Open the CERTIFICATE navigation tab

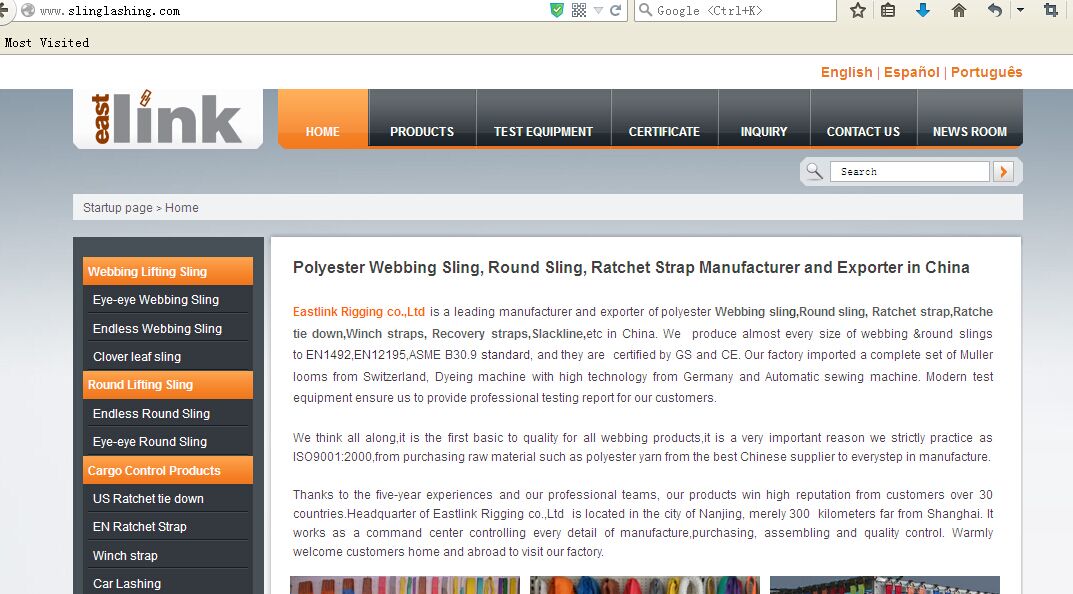664,118
